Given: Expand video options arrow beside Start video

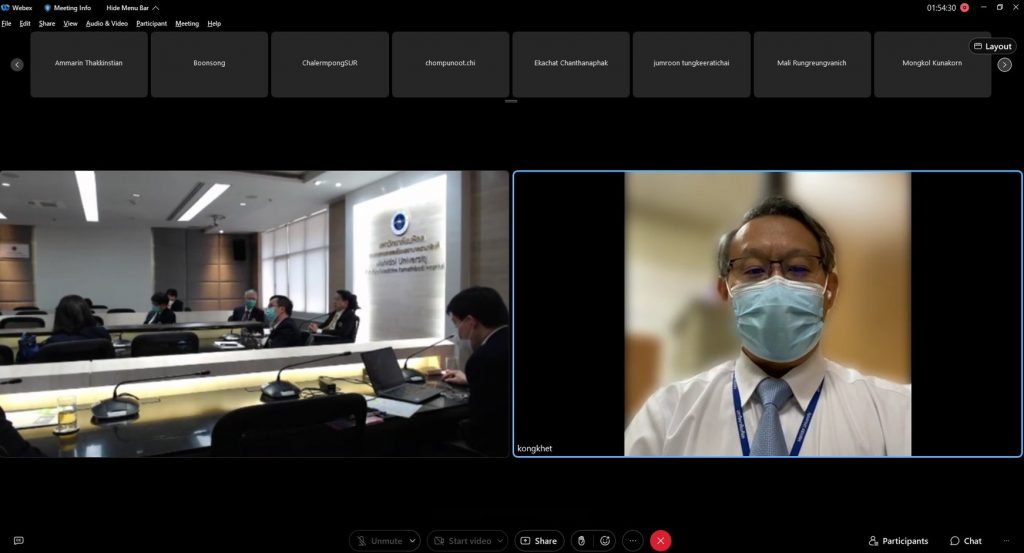Looking at the screenshot, I should pyautogui.click(x=500, y=541).
